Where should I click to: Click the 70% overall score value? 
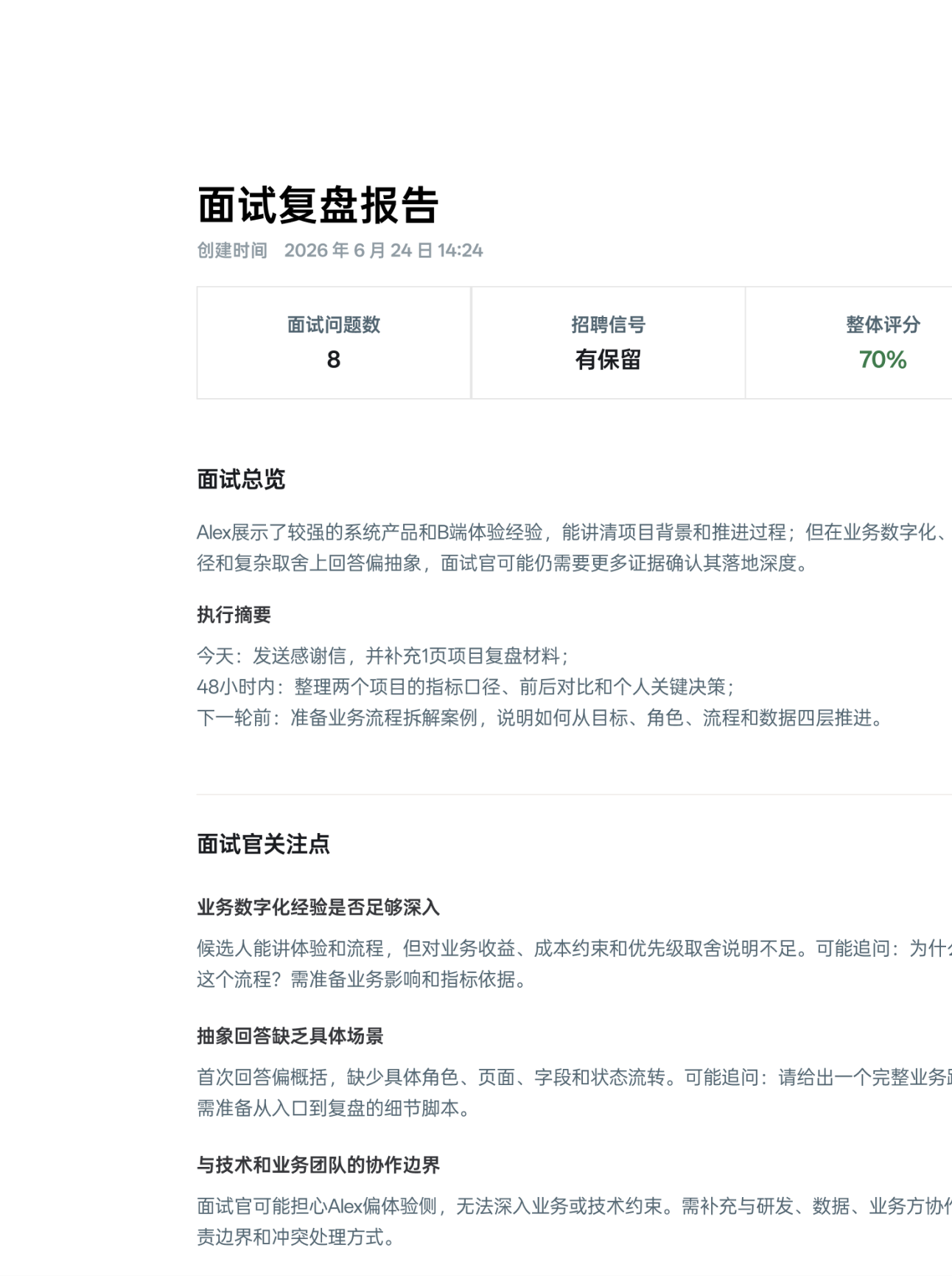click(x=883, y=360)
